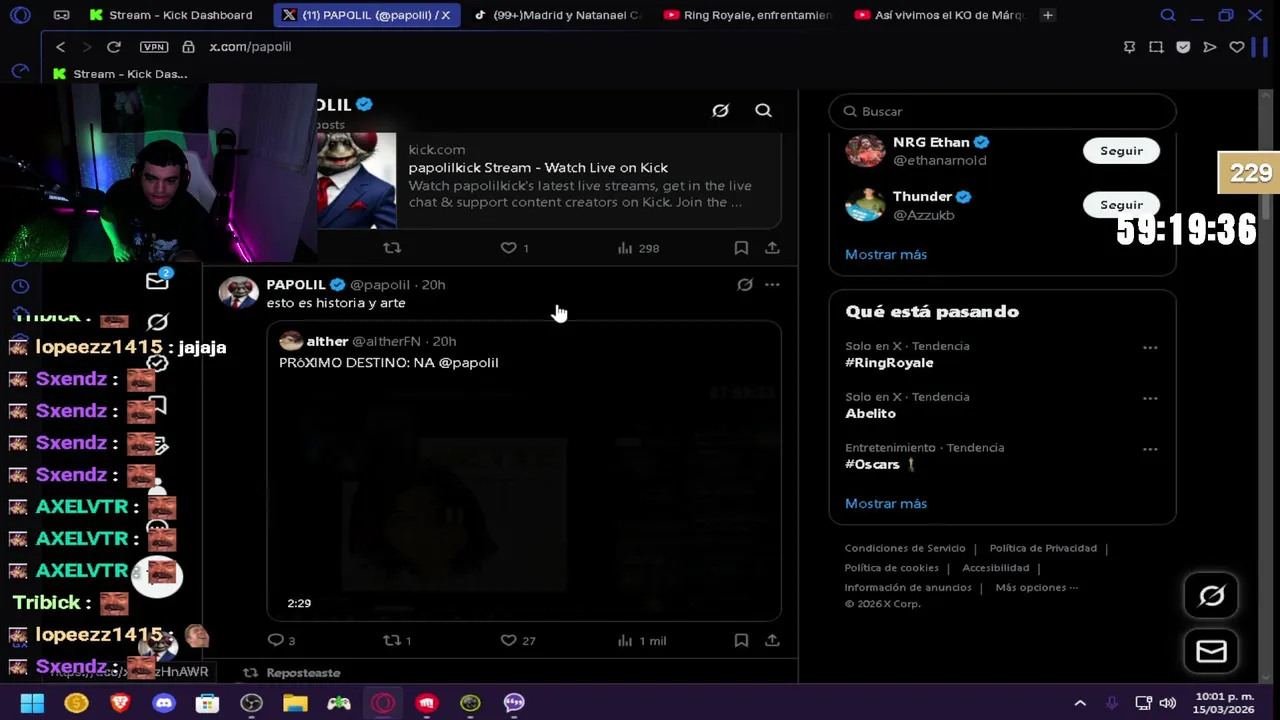Click the Buscar search field
Image resolution: width=1280 pixels, height=720 pixels.
coord(1002,111)
